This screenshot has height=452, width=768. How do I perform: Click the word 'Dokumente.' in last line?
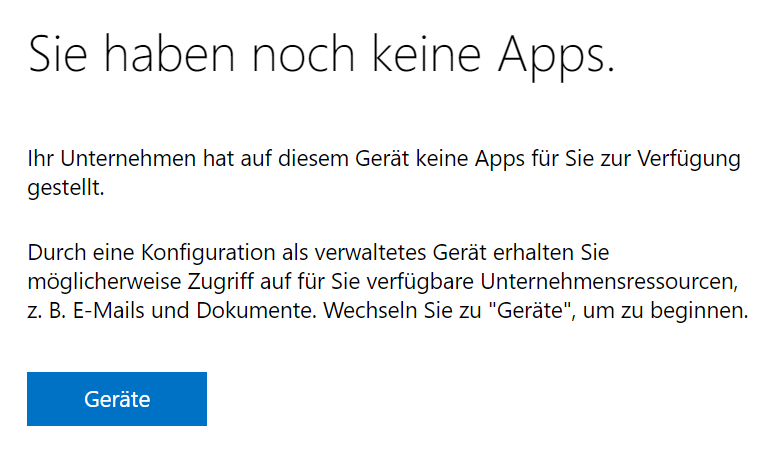tap(257, 310)
